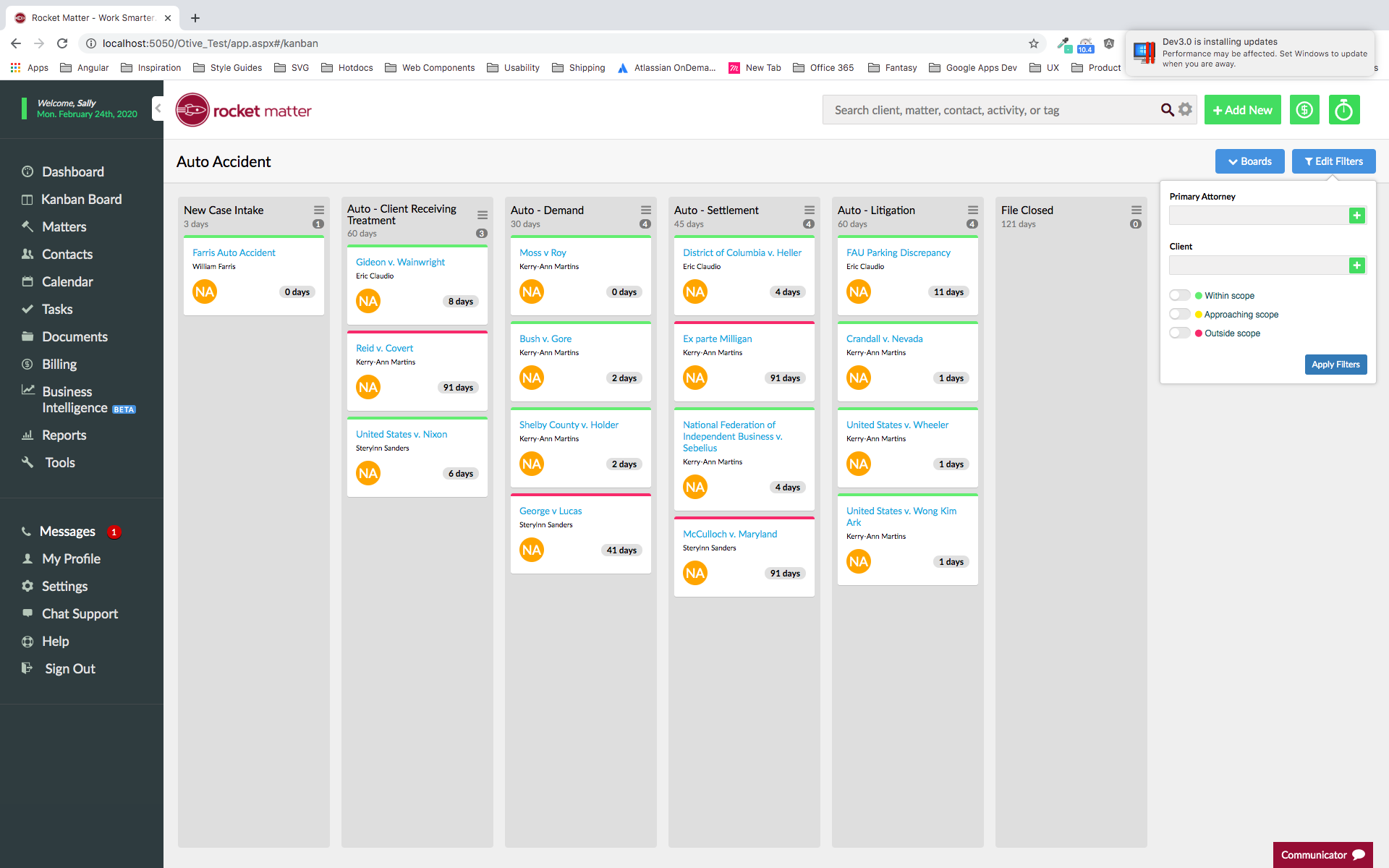
Task: Open search settings gear icon
Action: tap(1185, 109)
